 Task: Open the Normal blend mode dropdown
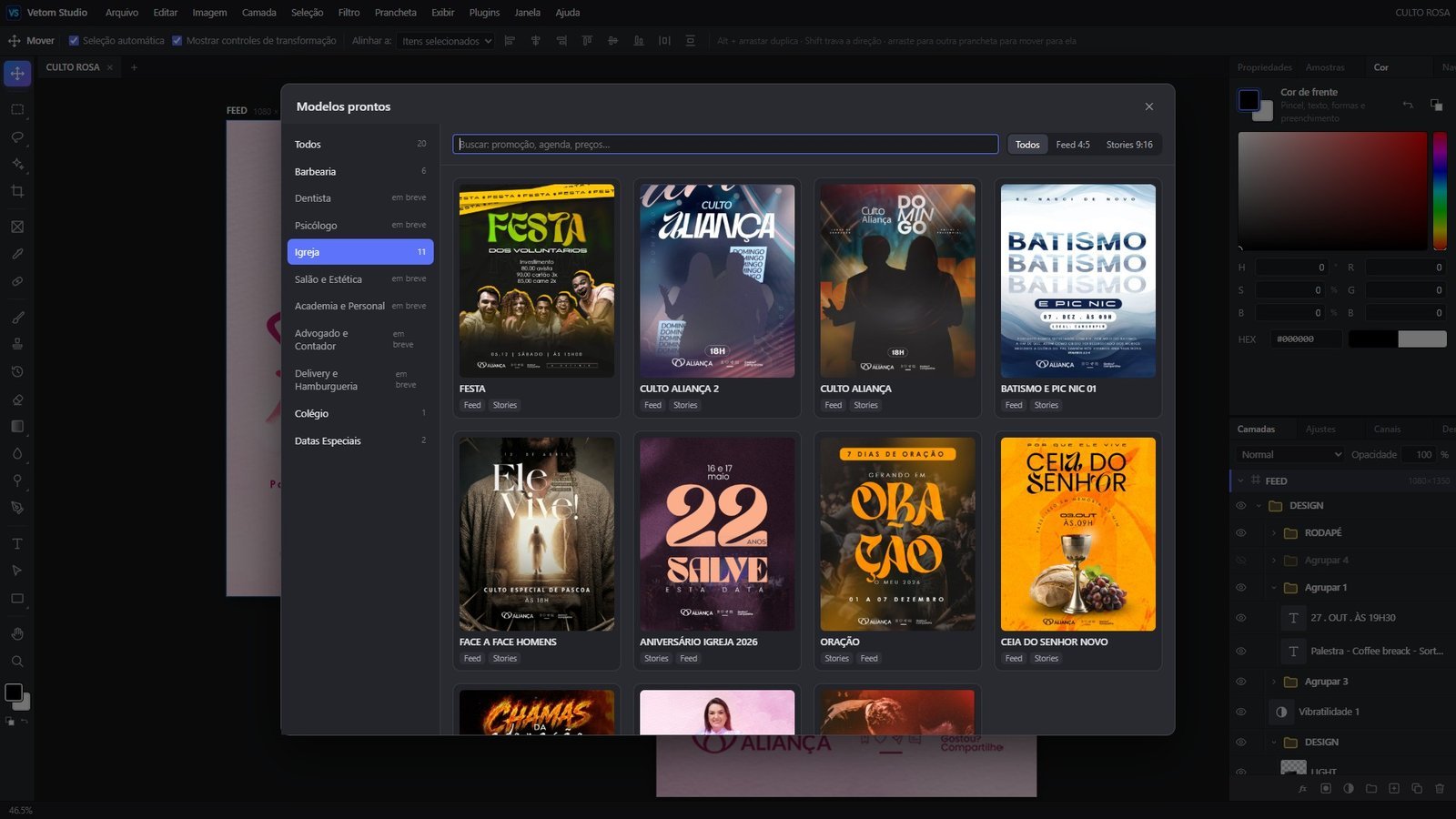1289,455
